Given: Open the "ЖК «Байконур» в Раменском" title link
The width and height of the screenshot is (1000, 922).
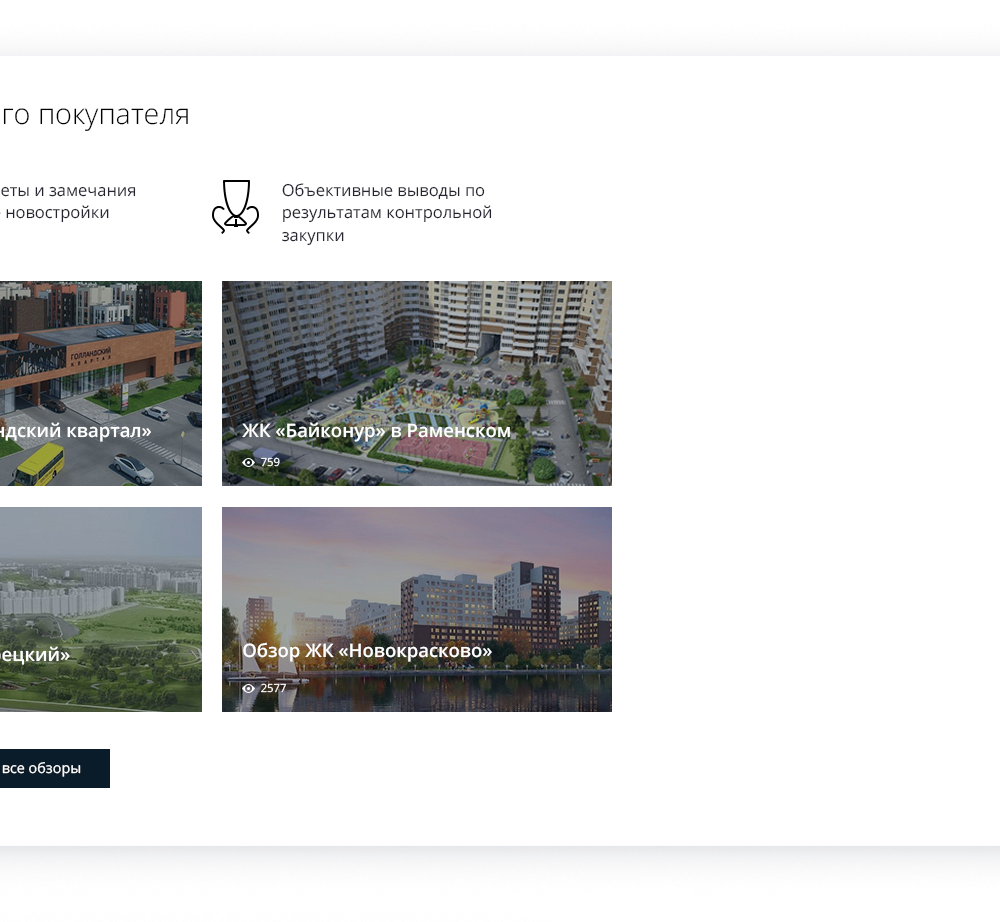Looking at the screenshot, I should tap(376, 431).
